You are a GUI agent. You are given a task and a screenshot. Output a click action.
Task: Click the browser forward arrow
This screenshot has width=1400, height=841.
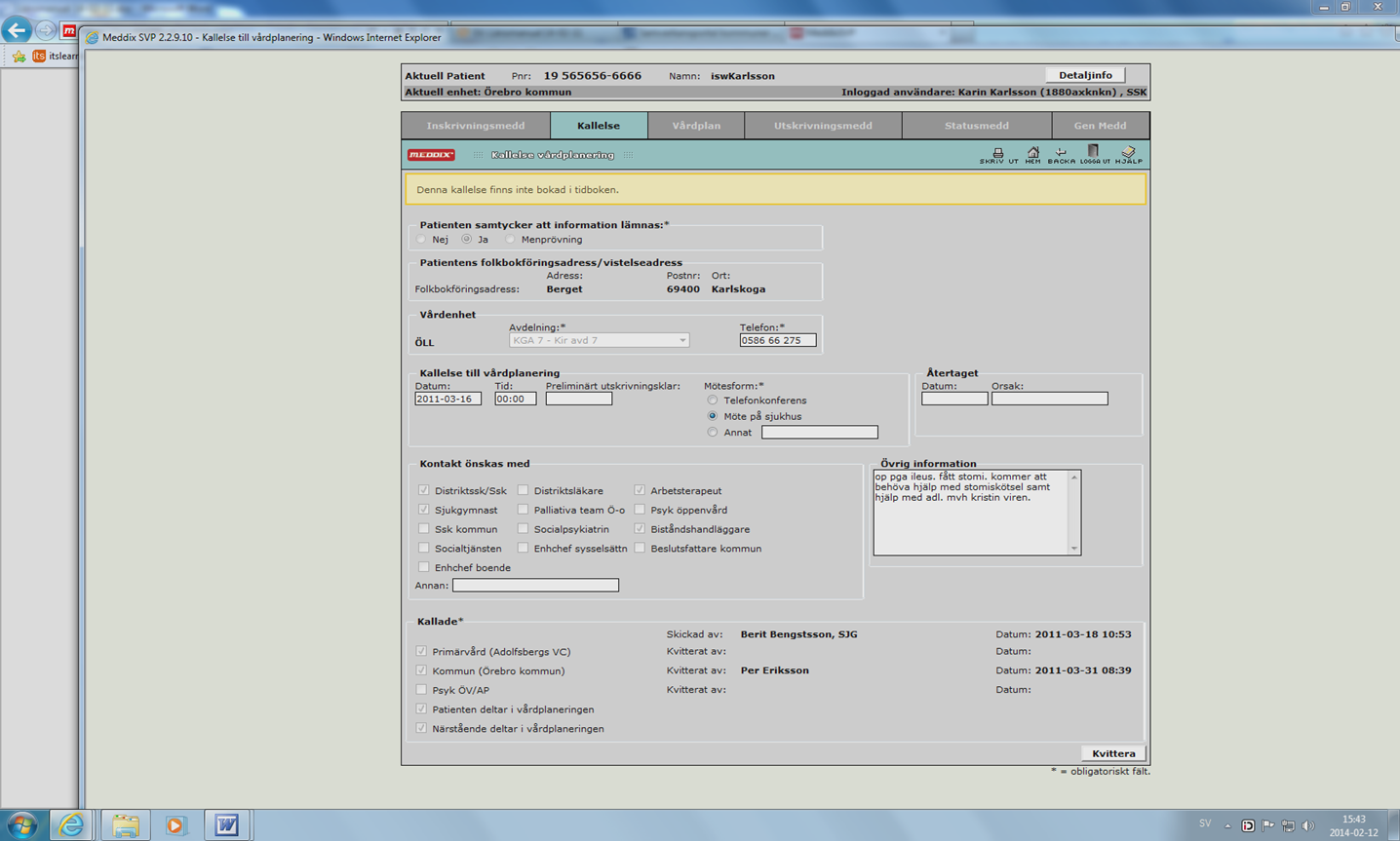pyautogui.click(x=46, y=30)
